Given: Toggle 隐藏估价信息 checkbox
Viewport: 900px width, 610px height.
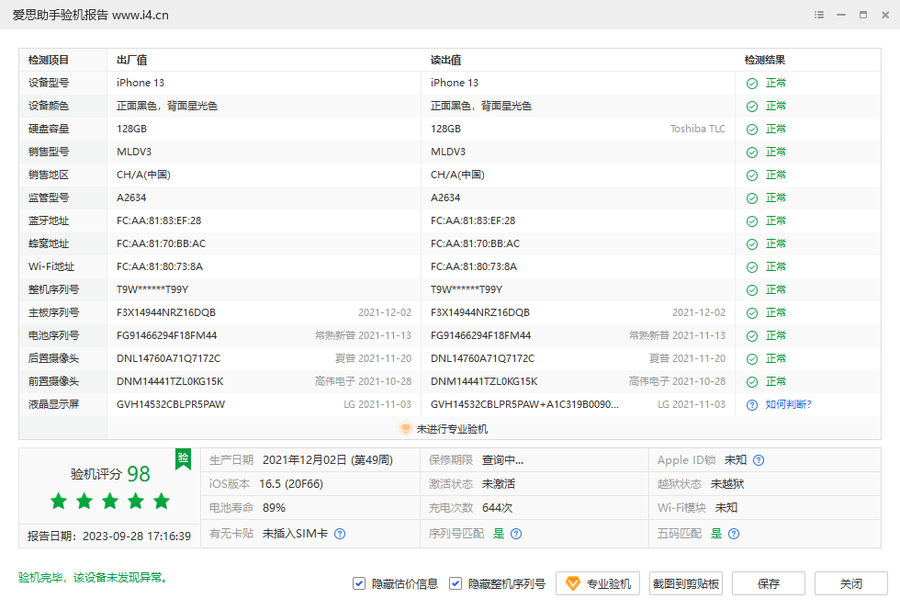Looking at the screenshot, I should click(x=359, y=584).
